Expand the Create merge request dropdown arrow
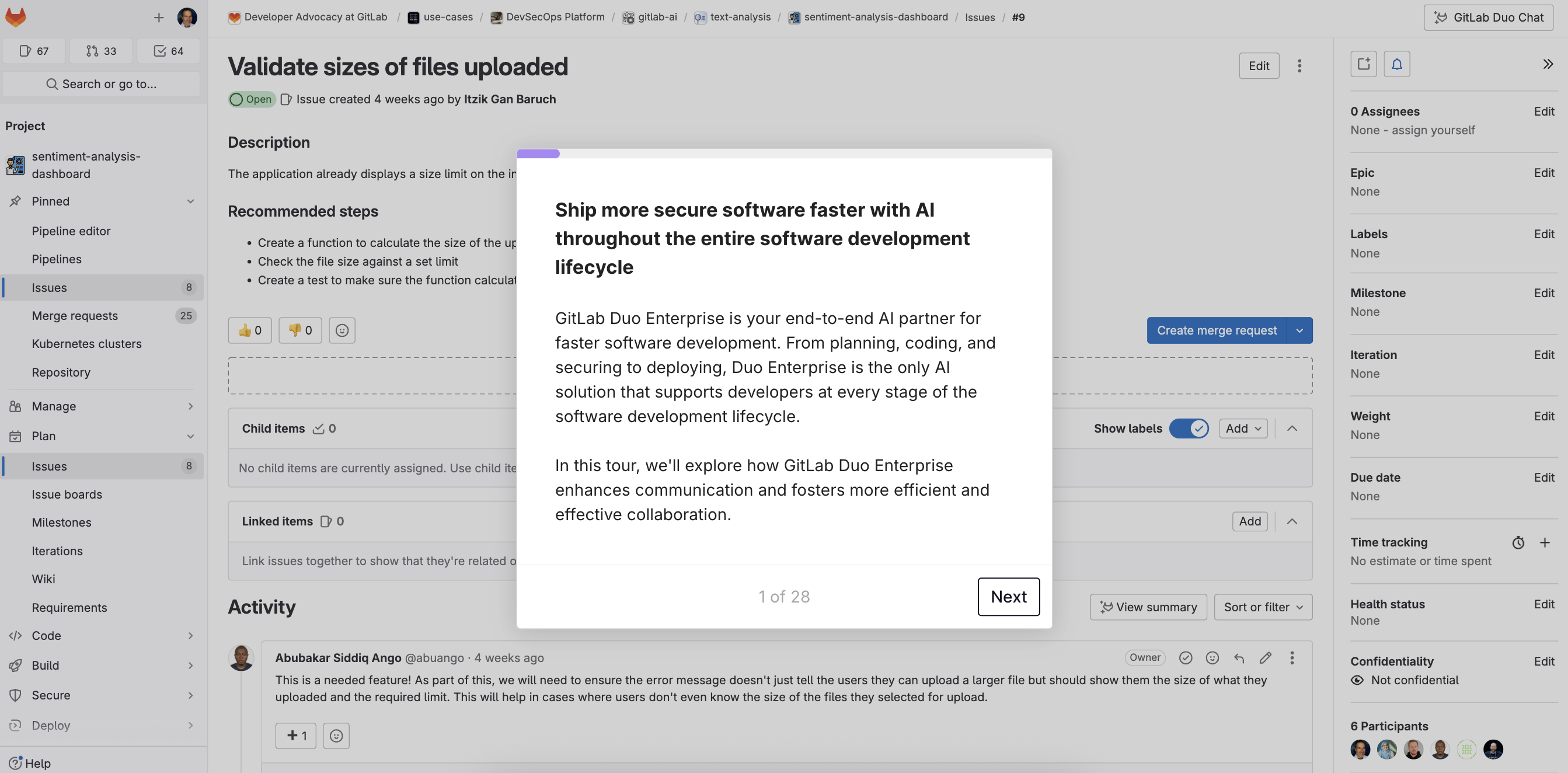The width and height of the screenshot is (1568, 773). tap(1299, 330)
